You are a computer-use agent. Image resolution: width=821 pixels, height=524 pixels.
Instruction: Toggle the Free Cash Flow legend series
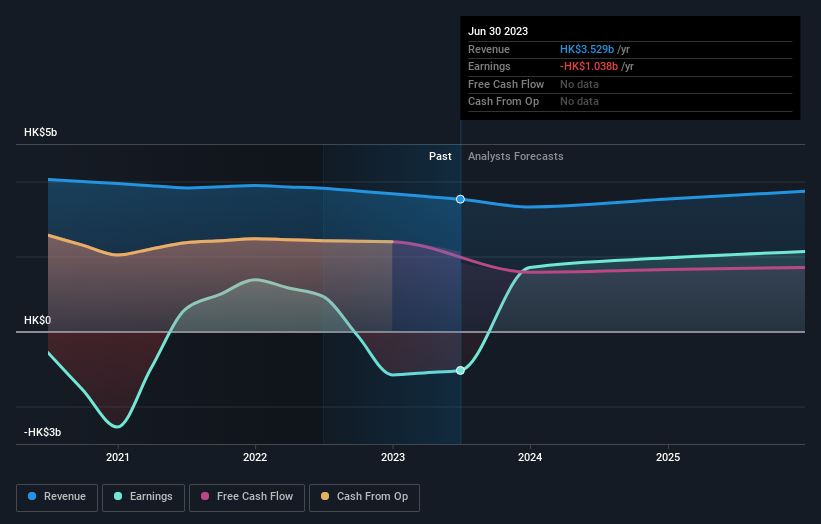point(247,497)
